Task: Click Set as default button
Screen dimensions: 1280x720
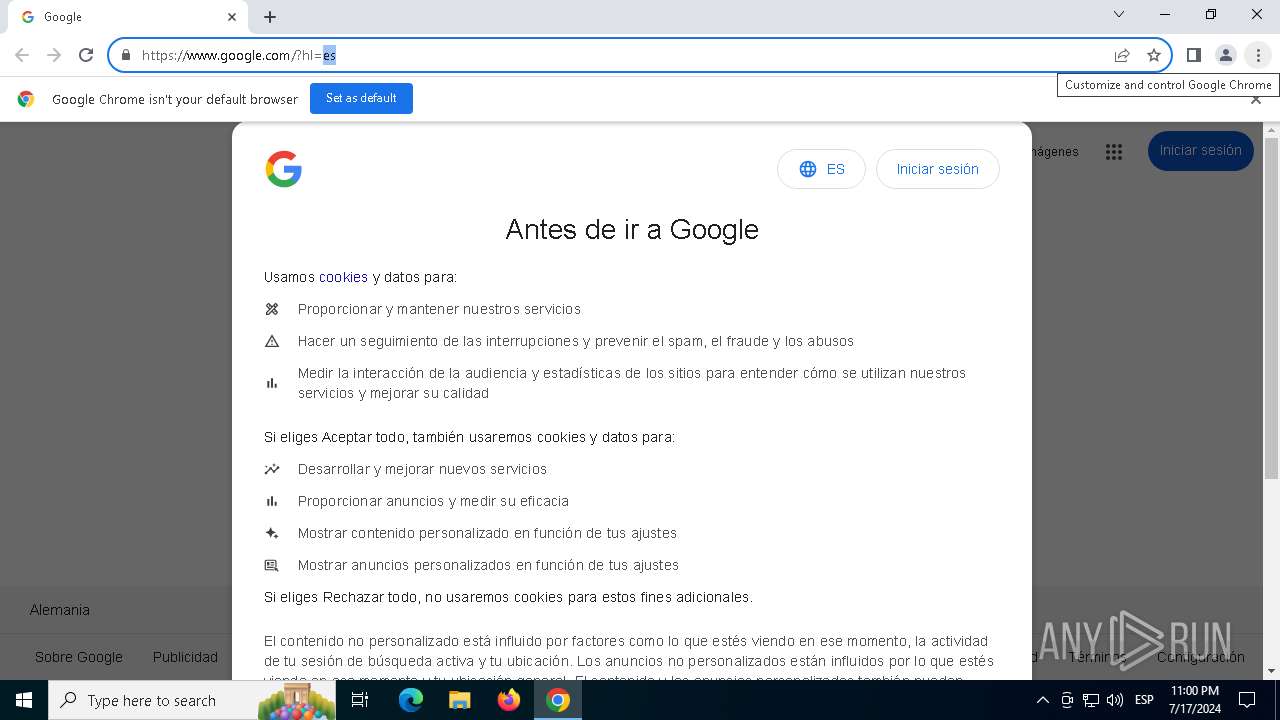Action: point(361,98)
